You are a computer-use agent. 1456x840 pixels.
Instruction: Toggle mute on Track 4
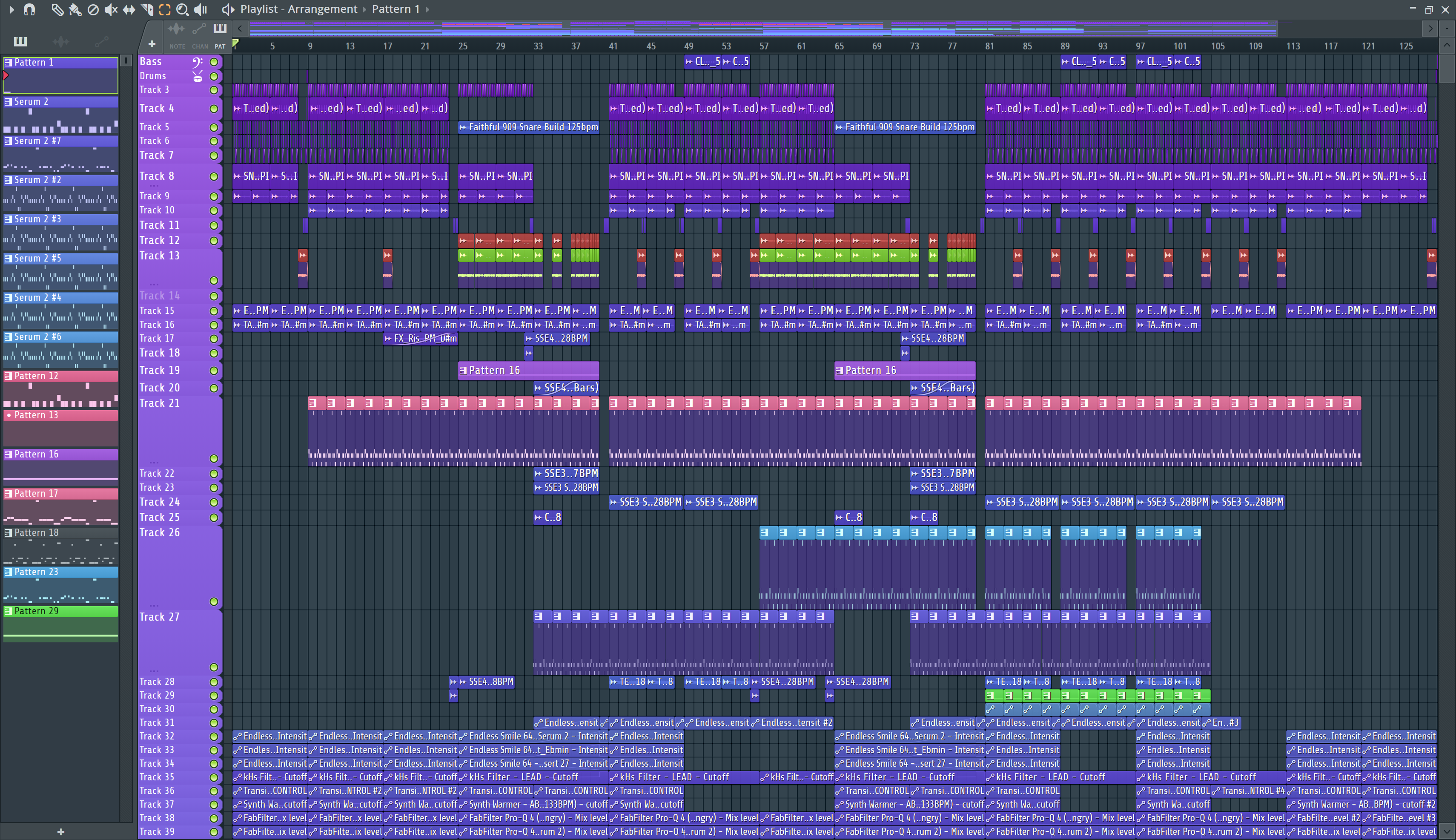point(214,109)
